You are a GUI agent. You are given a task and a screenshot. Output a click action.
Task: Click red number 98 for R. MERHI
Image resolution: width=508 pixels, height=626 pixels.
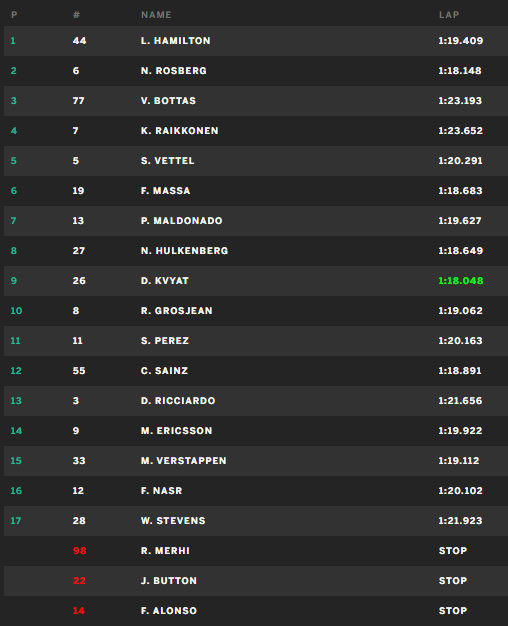79,551
